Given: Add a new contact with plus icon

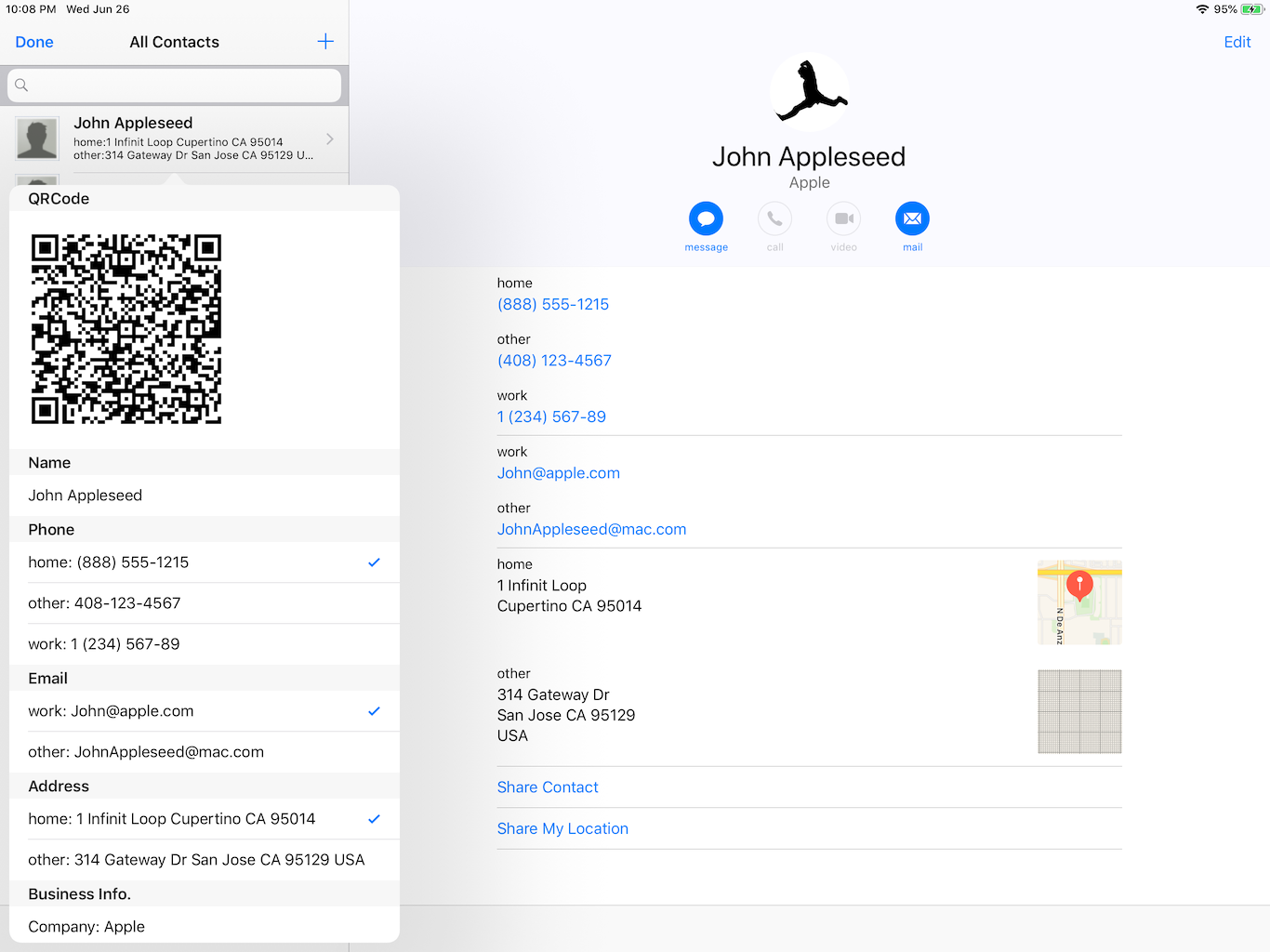Looking at the screenshot, I should click(x=325, y=42).
